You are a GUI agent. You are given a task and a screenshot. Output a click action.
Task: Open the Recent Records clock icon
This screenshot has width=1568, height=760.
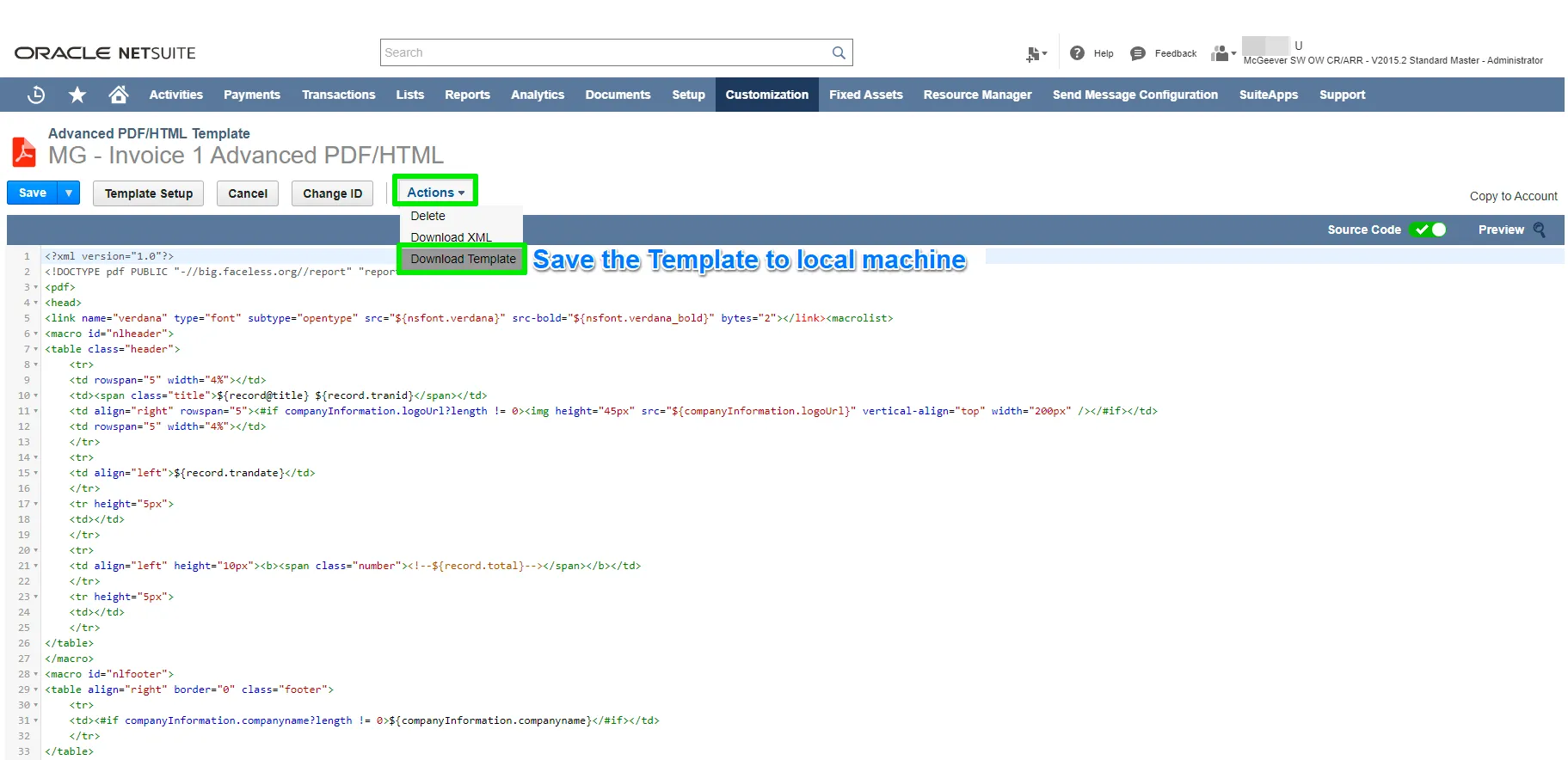tap(36, 95)
